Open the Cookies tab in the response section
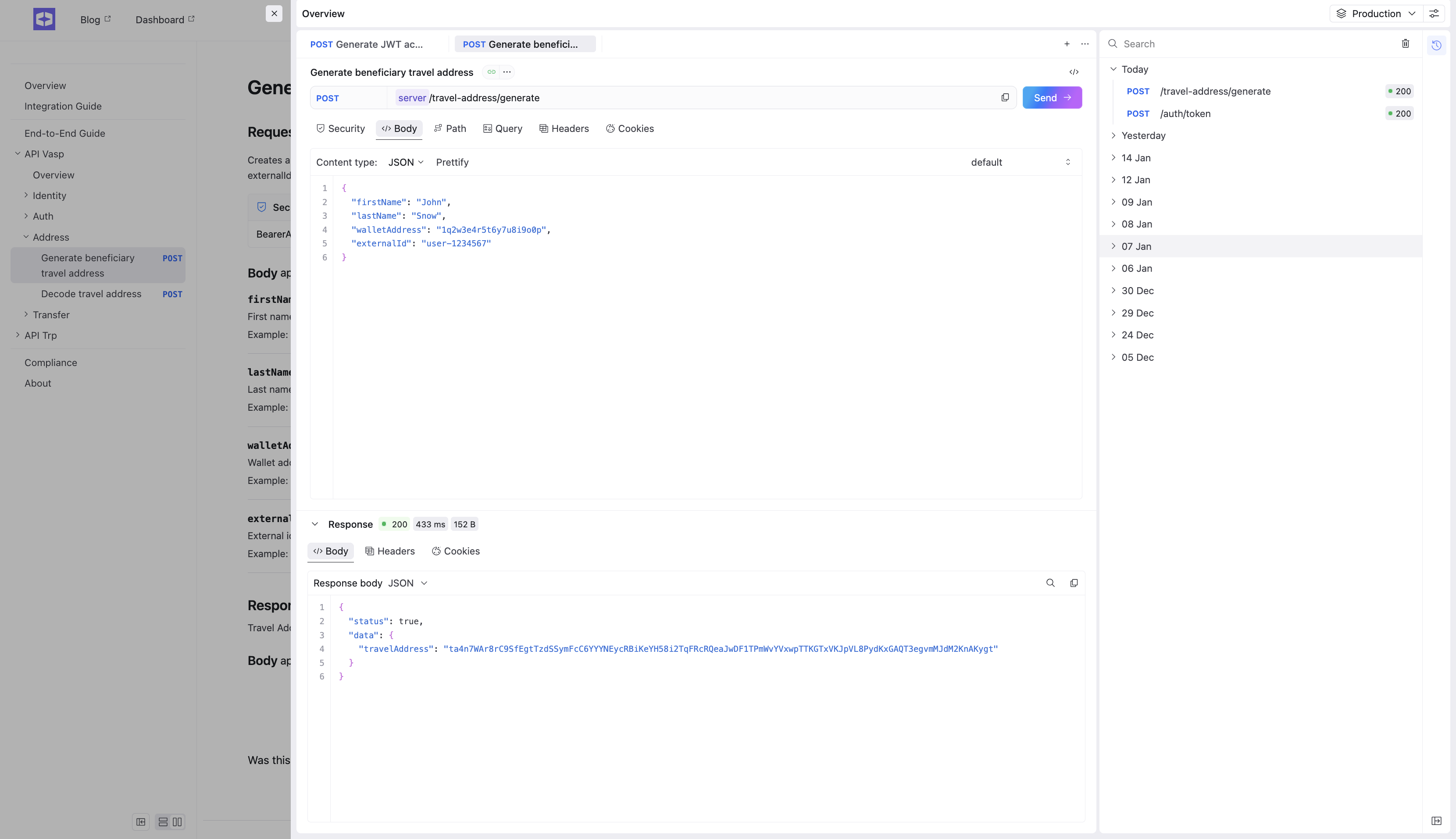1456x839 pixels. pos(455,551)
